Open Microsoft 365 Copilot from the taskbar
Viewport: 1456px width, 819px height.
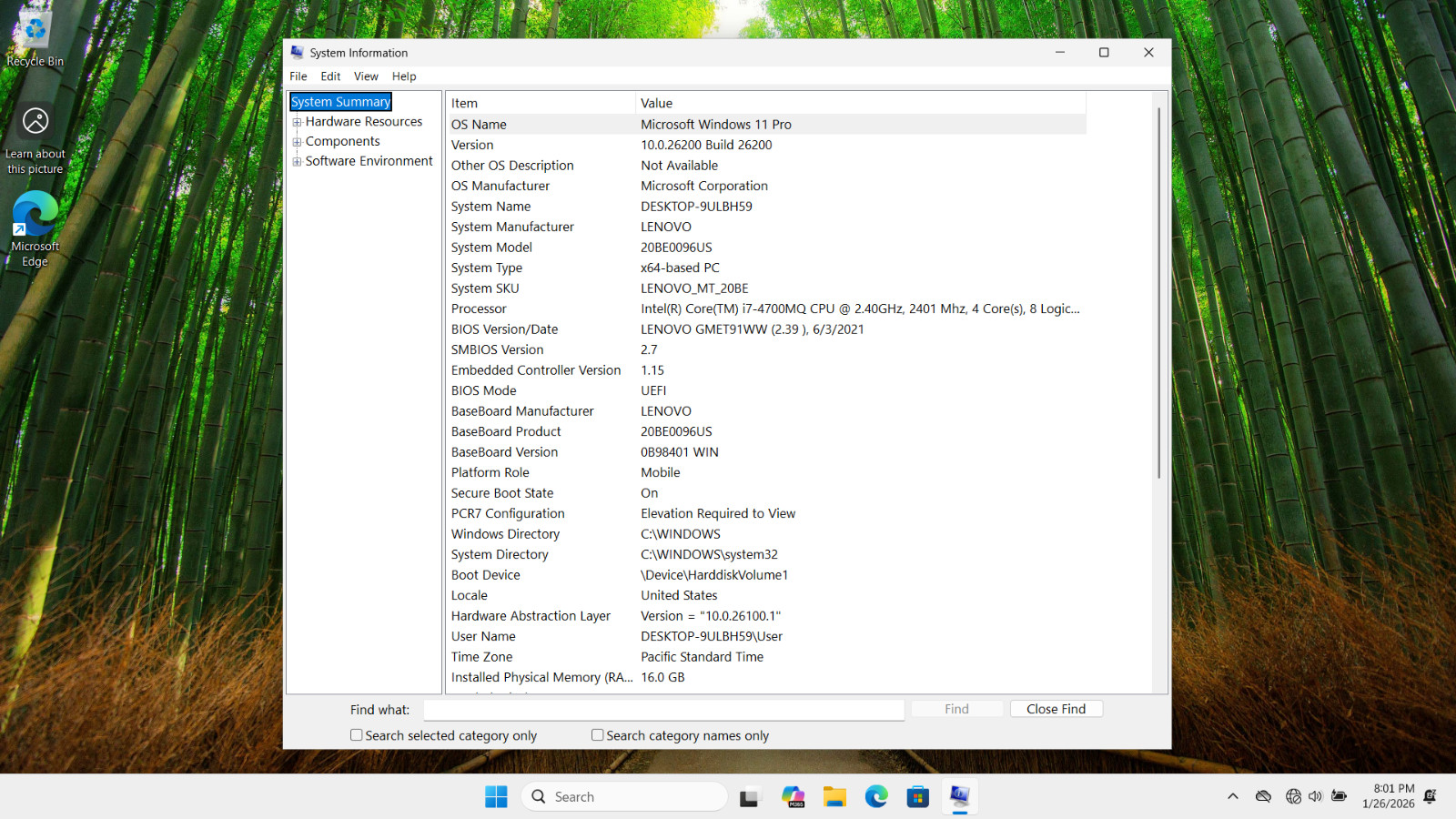coord(793,797)
